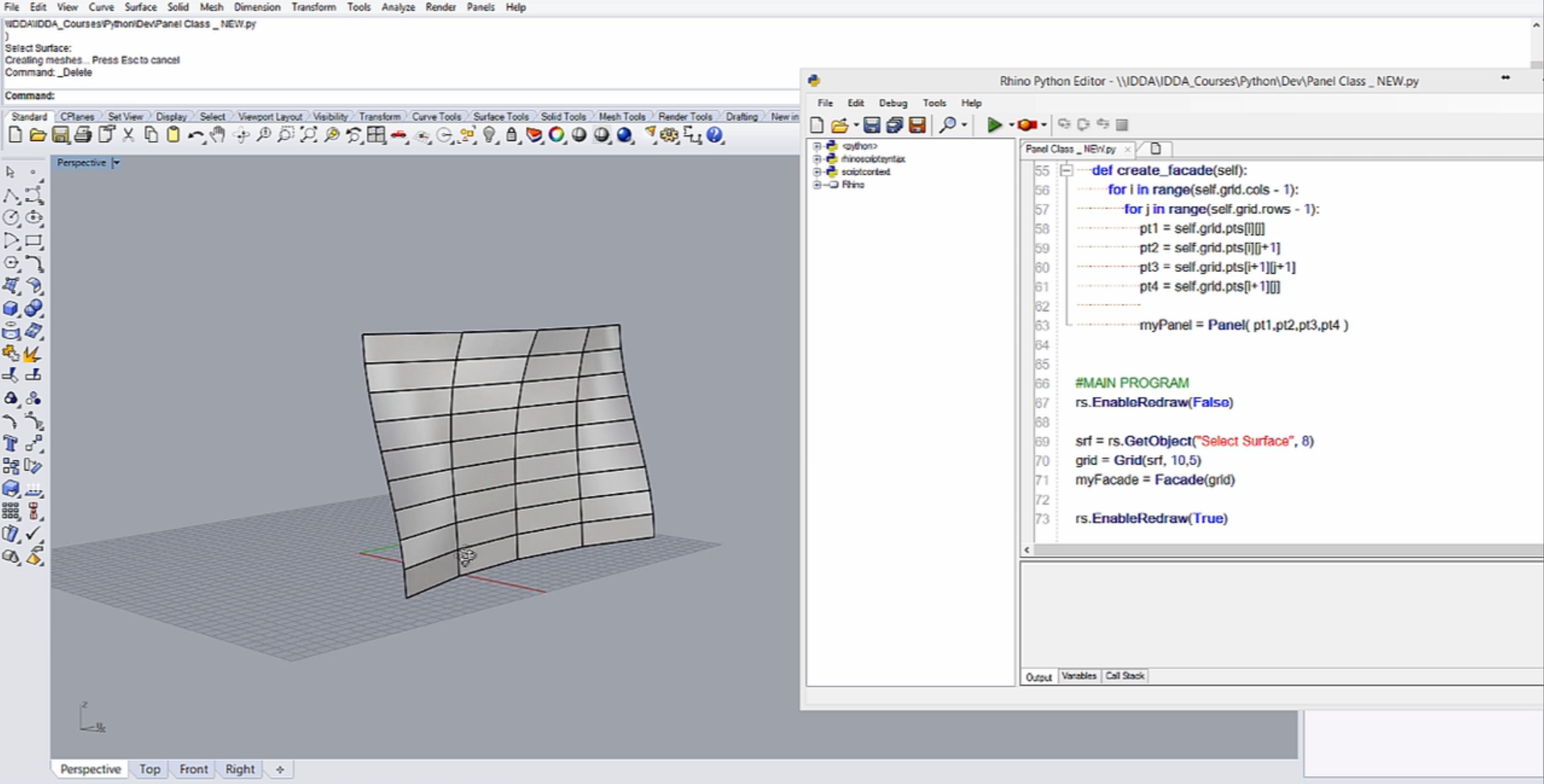Switch to the Surface Tools toolbar tab
Viewport: 1544px width, 784px height.
500,117
